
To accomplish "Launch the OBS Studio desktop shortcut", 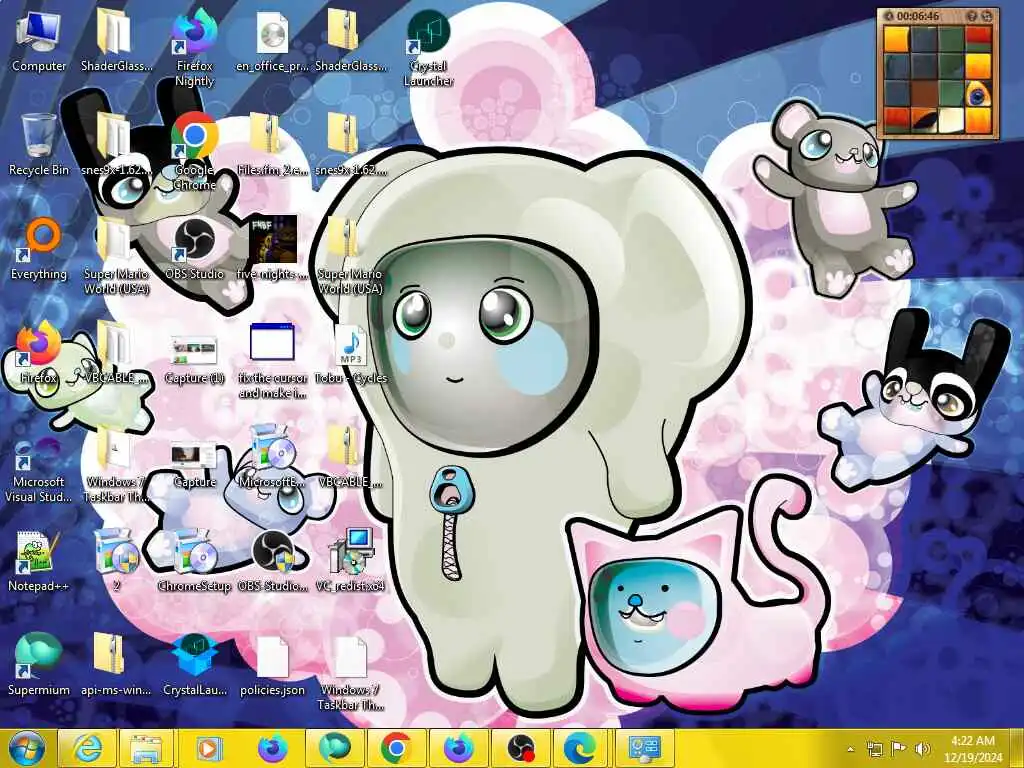I will coord(194,249).
